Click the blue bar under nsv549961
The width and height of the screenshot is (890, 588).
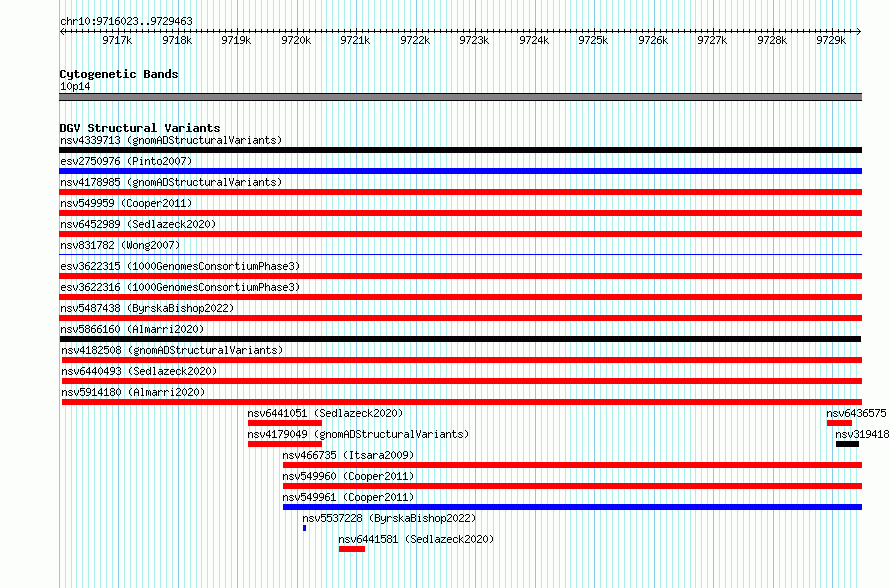[573, 507]
